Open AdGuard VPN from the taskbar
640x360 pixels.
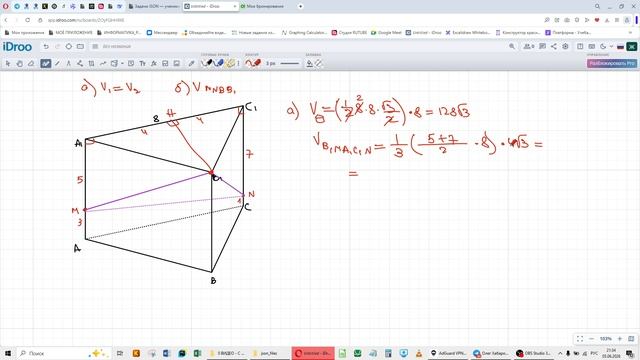tap(449, 353)
